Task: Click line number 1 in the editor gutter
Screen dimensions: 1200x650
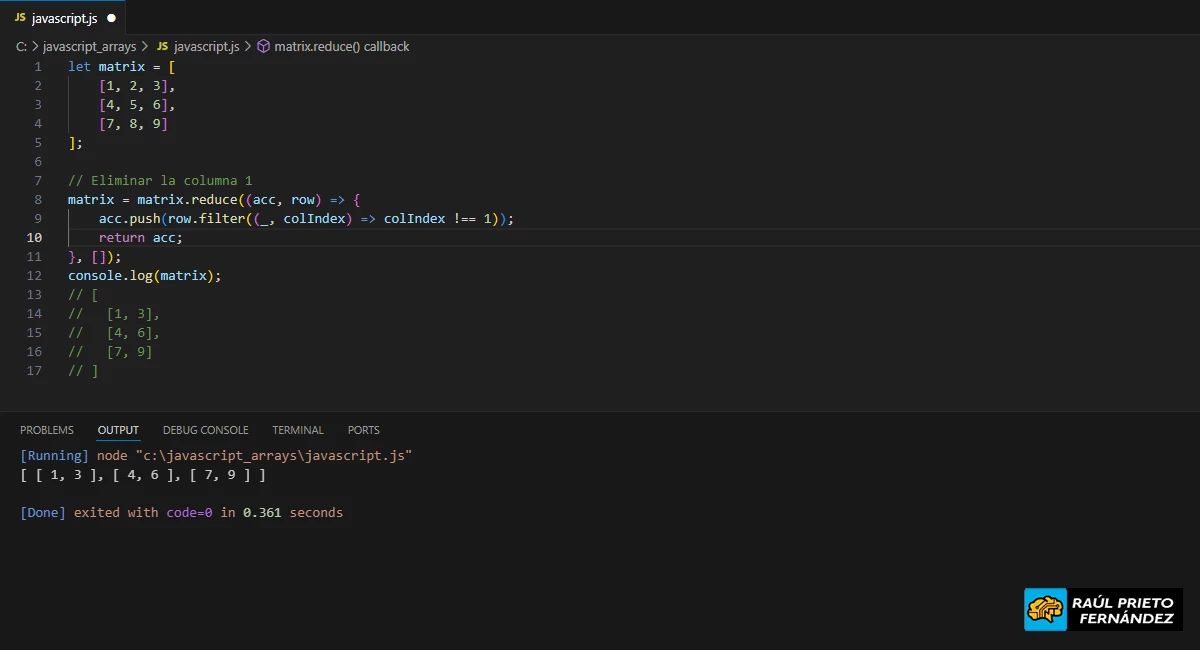Action: 37,66
